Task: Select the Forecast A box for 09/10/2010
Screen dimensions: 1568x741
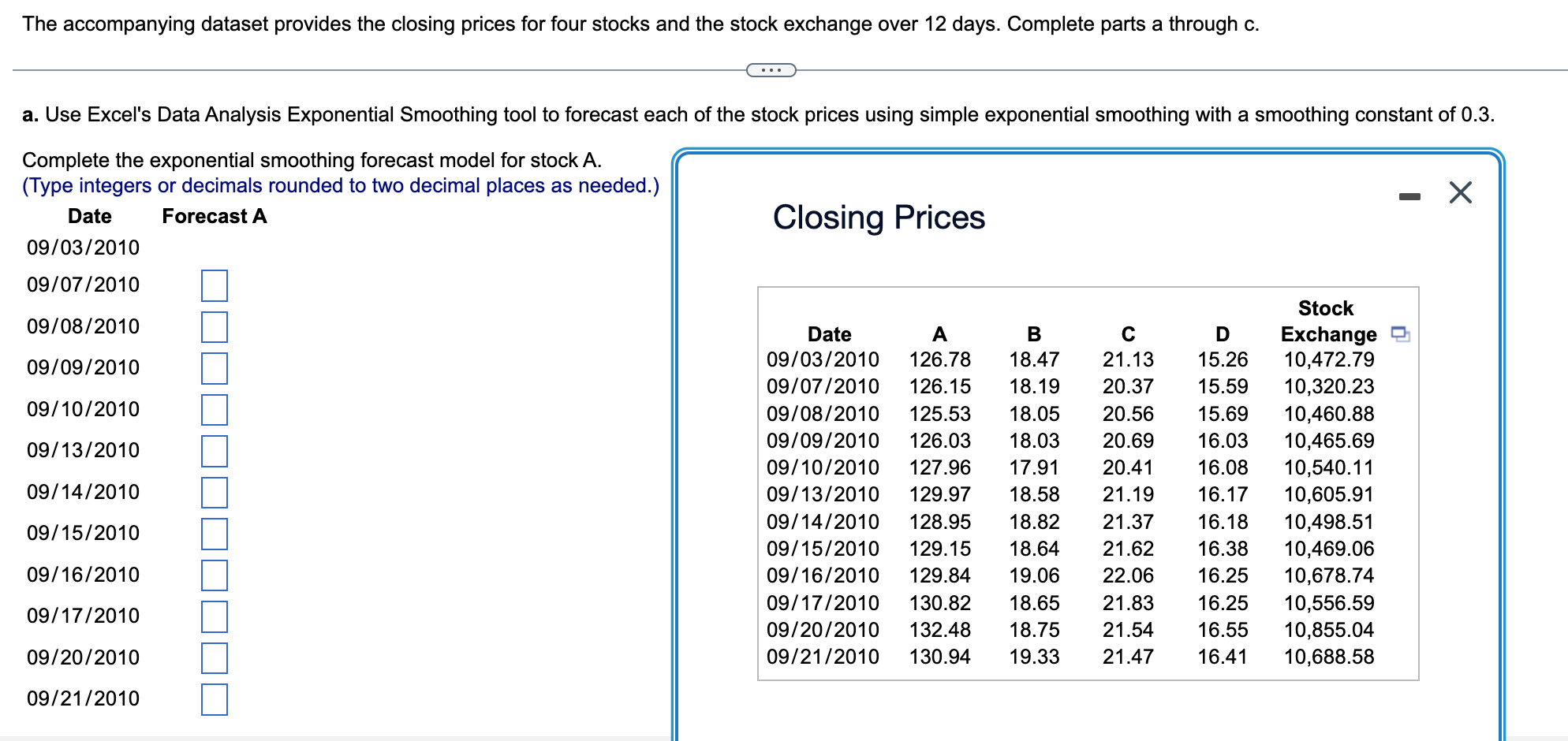Action: point(213,411)
